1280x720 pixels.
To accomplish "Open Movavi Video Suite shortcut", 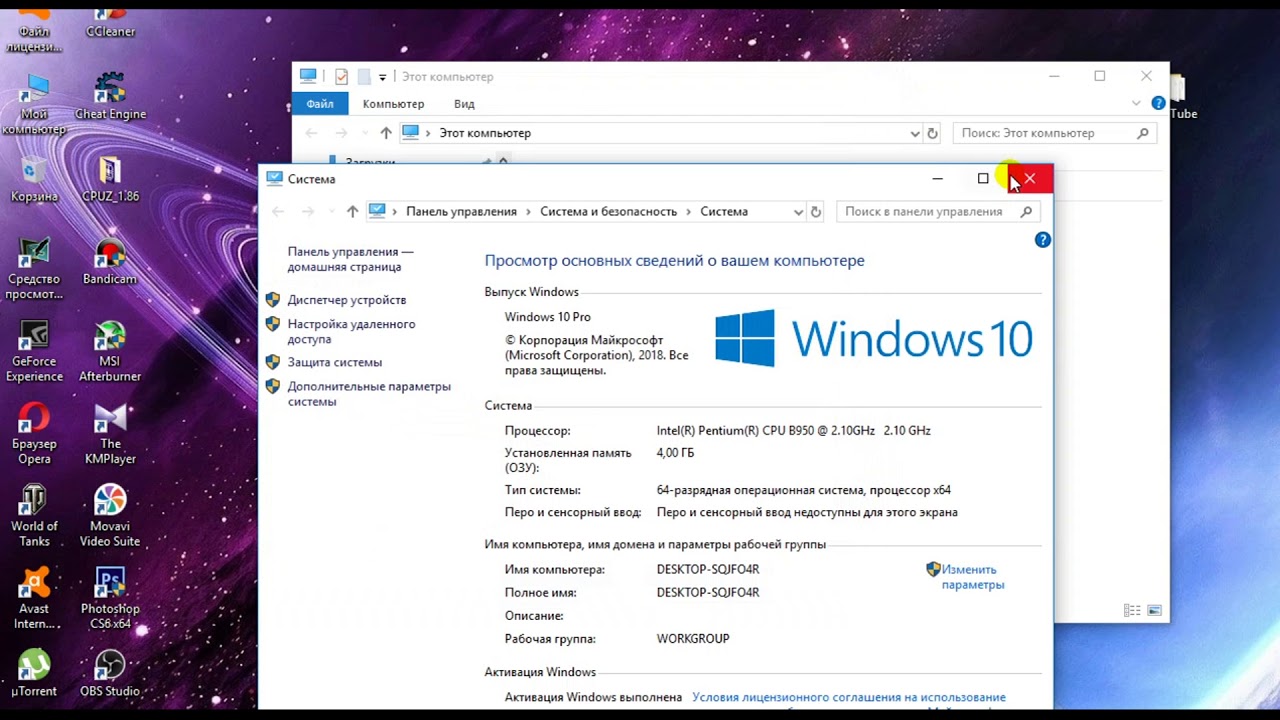I will pyautogui.click(x=110, y=516).
